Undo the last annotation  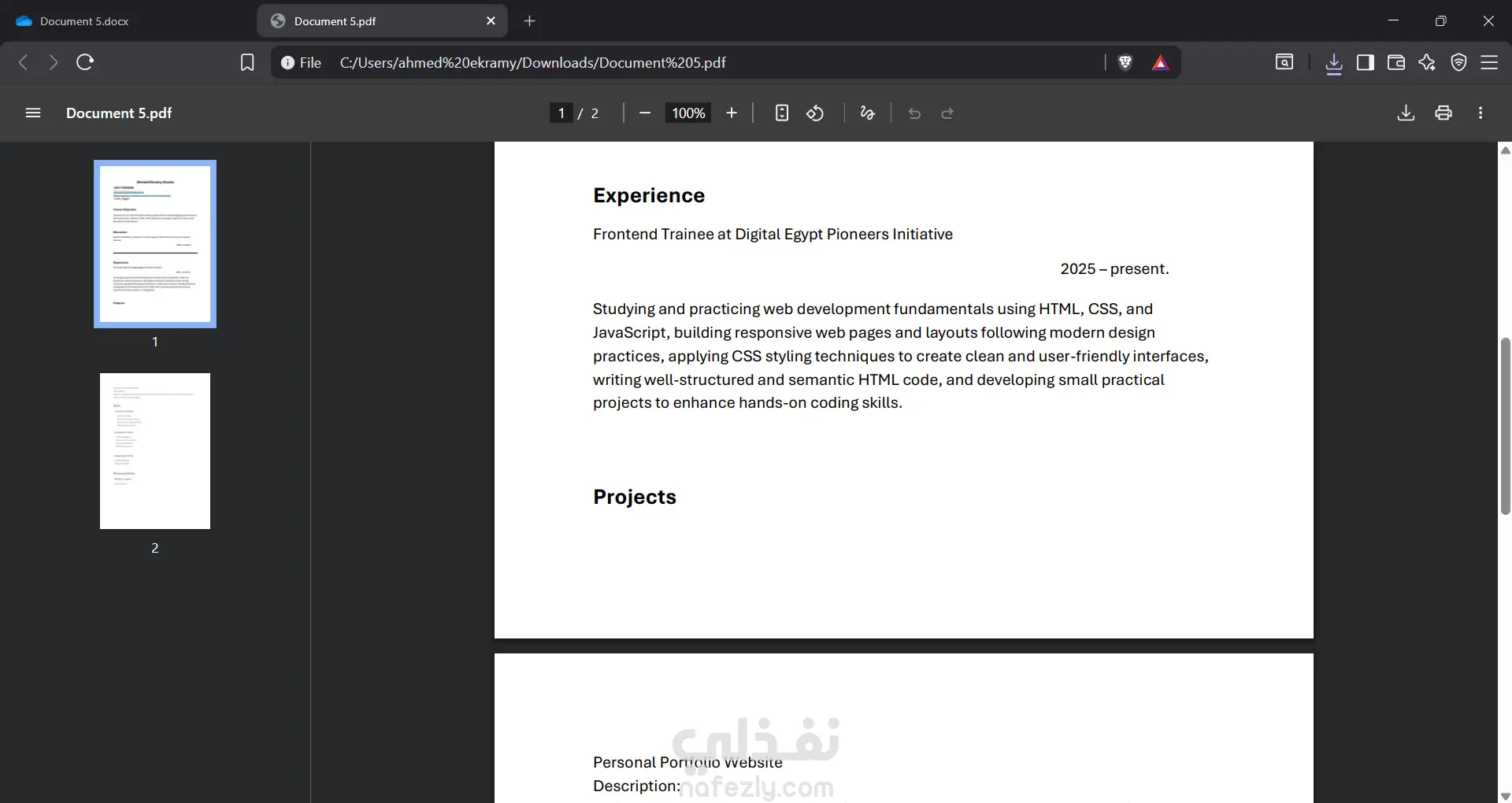click(x=914, y=113)
